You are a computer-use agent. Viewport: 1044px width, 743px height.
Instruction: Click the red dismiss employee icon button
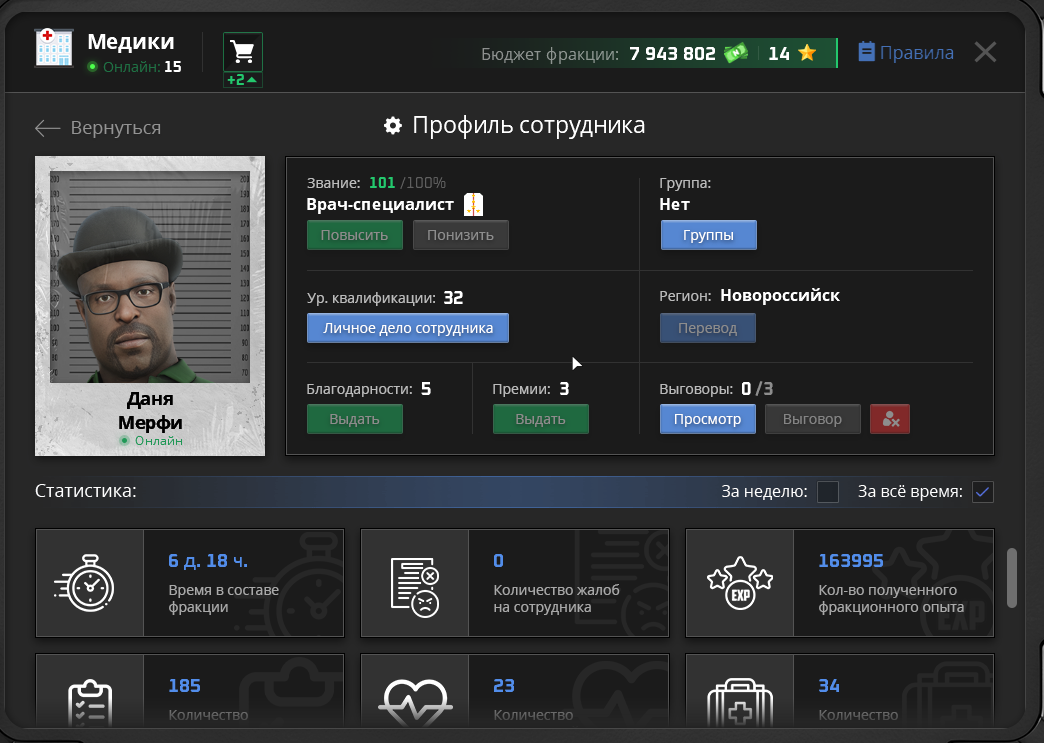pyautogui.click(x=889, y=419)
